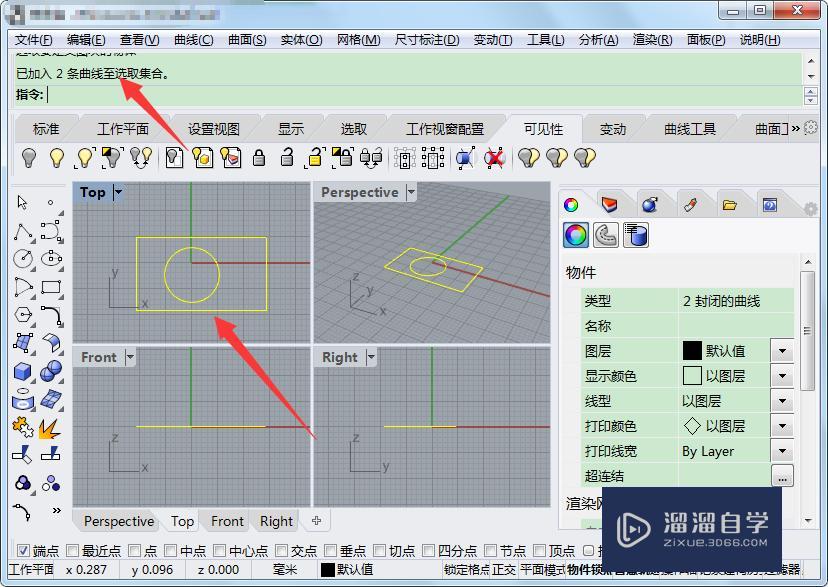Screen dimensions: 828x587
Task: Click the black 图层 layer color swatch
Action: 692,351
